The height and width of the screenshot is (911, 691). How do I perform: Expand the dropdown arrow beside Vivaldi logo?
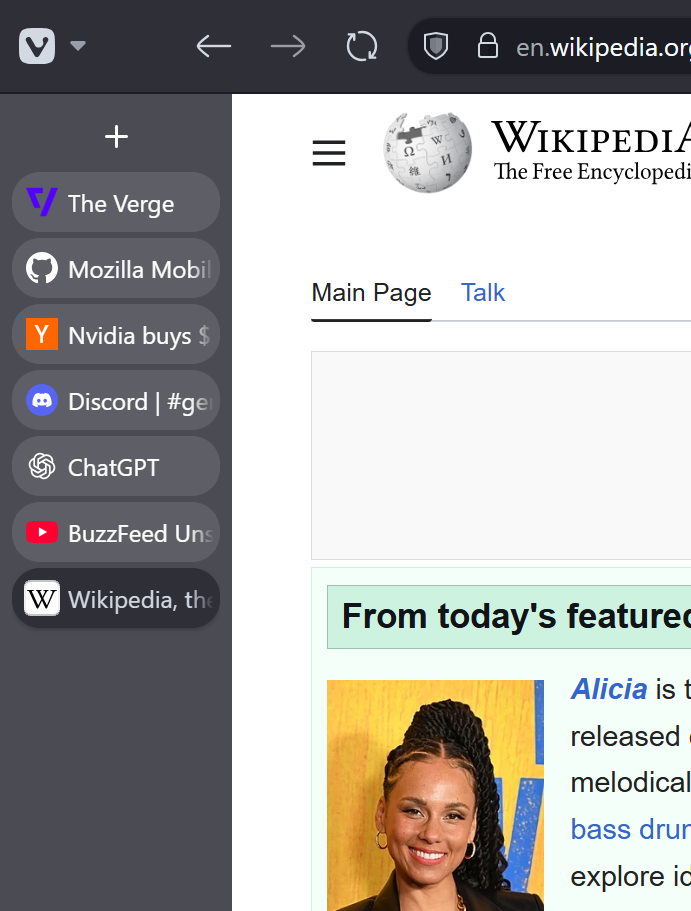[78, 46]
